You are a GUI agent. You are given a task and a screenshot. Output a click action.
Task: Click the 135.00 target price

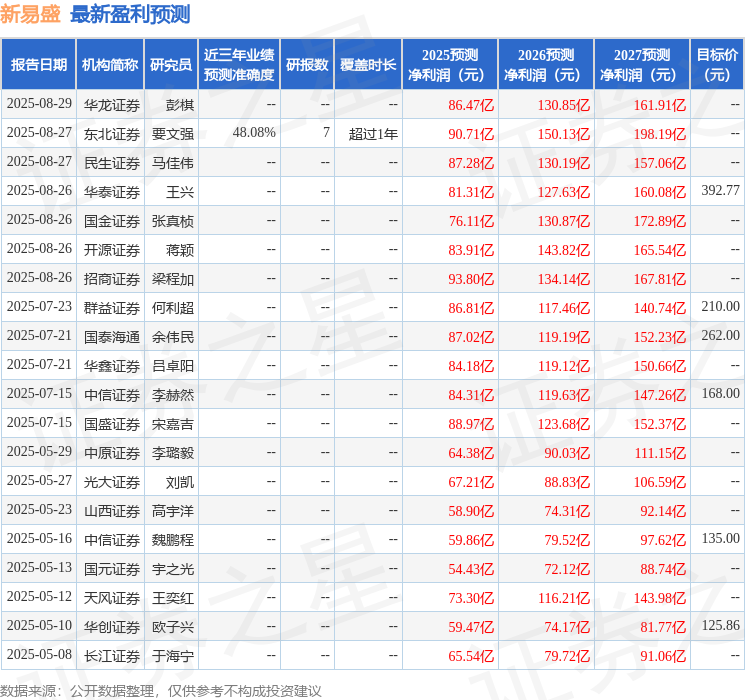[720, 538]
